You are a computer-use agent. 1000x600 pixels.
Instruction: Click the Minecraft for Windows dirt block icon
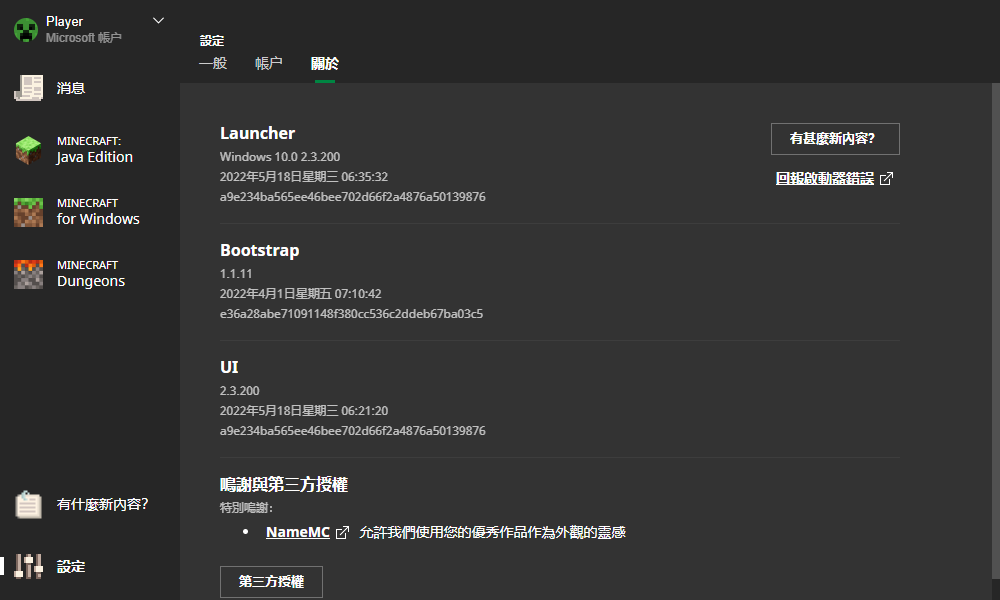(29, 212)
